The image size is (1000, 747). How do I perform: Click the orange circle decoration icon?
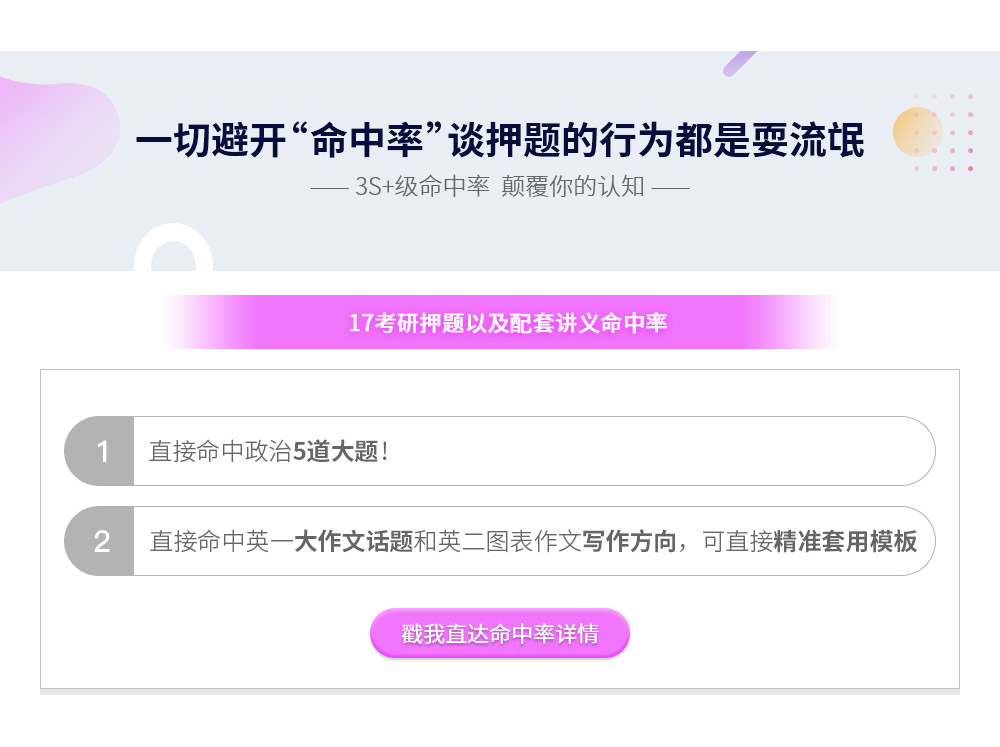(918, 132)
